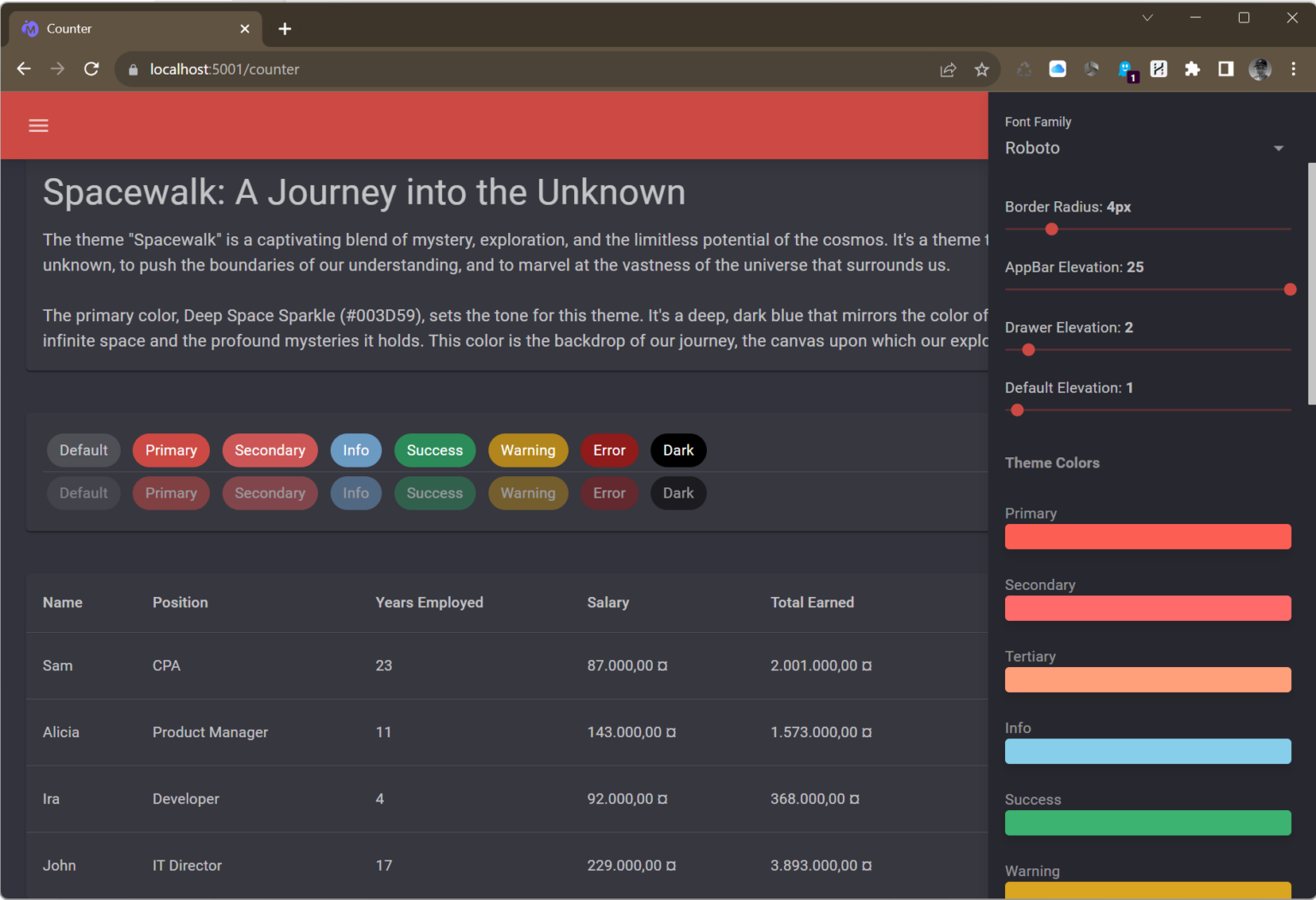Screen dimensions: 1316x900
Task: Open the navigation drawer with the hamburger icon
Action: coord(38,125)
